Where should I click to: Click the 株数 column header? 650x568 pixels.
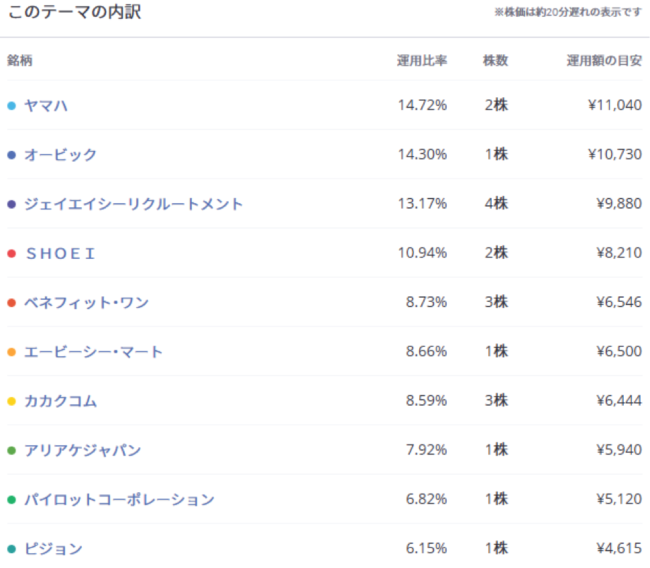click(x=495, y=60)
